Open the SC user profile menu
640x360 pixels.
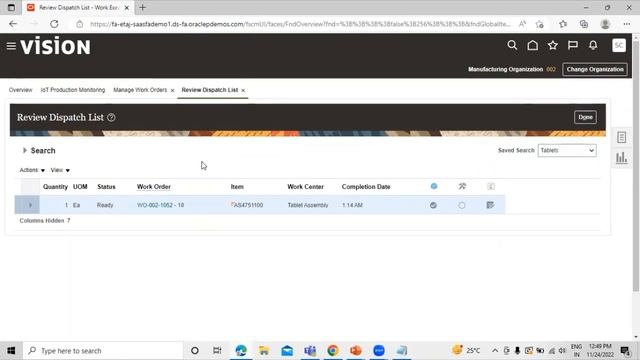pos(619,45)
